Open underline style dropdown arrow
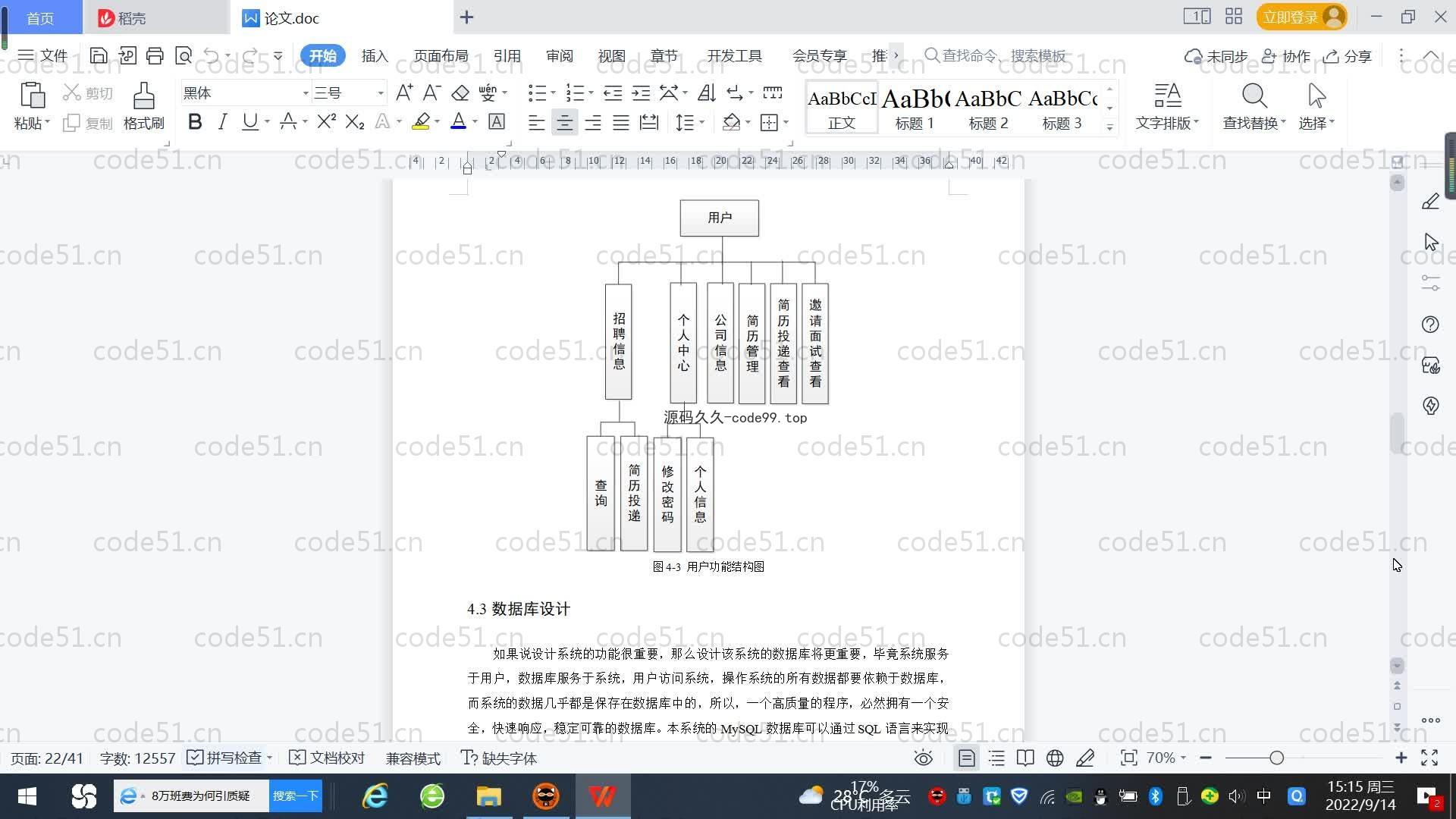The width and height of the screenshot is (1456, 819). [267, 122]
